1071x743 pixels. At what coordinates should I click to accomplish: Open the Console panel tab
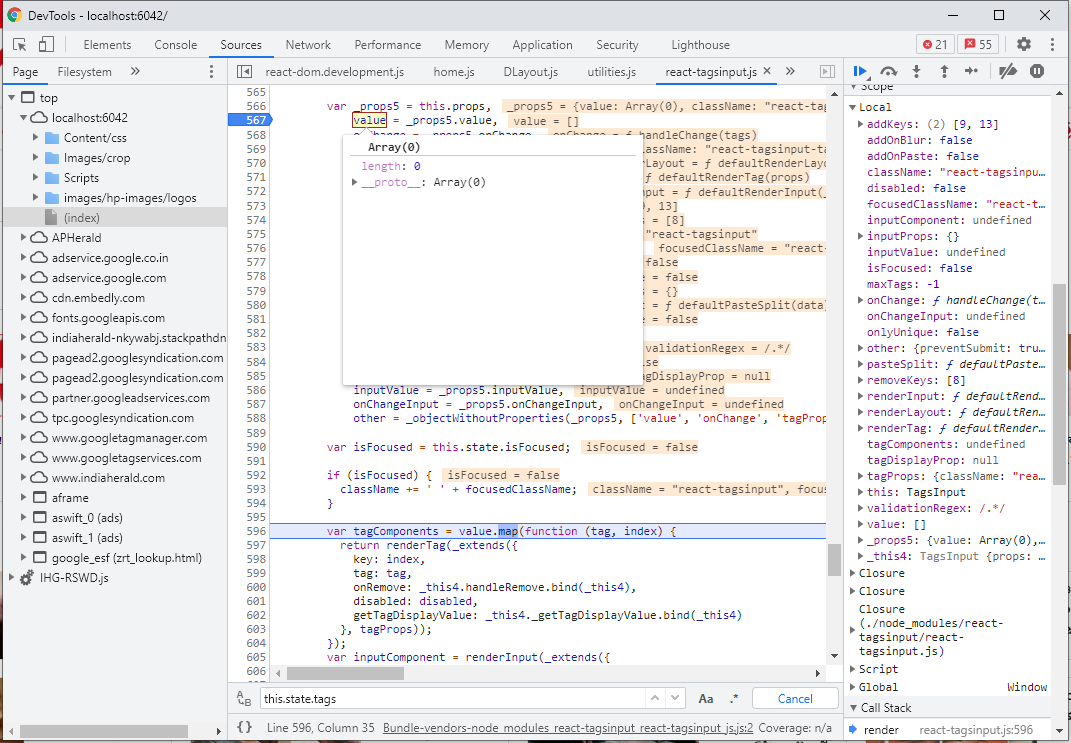click(176, 44)
